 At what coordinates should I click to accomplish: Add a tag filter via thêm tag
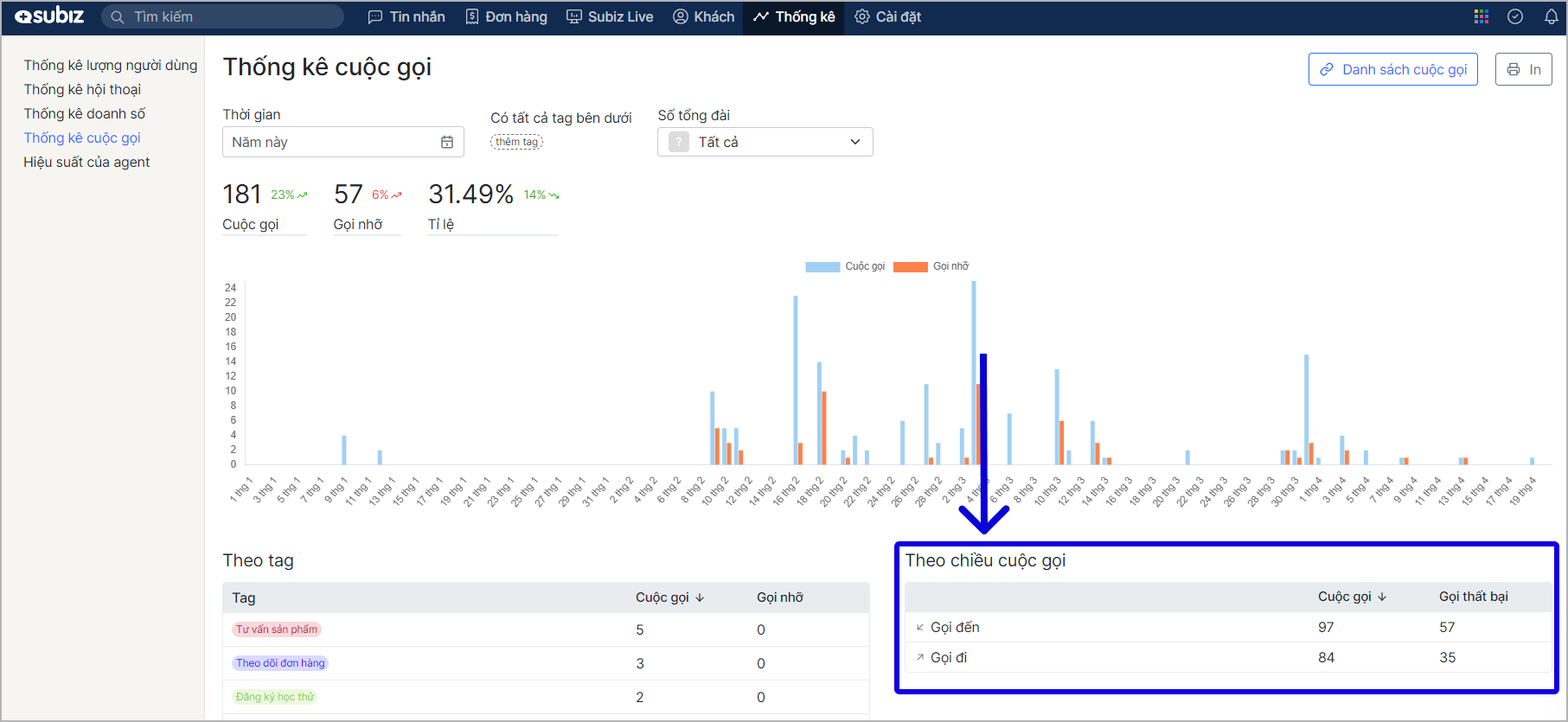click(516, 142)
